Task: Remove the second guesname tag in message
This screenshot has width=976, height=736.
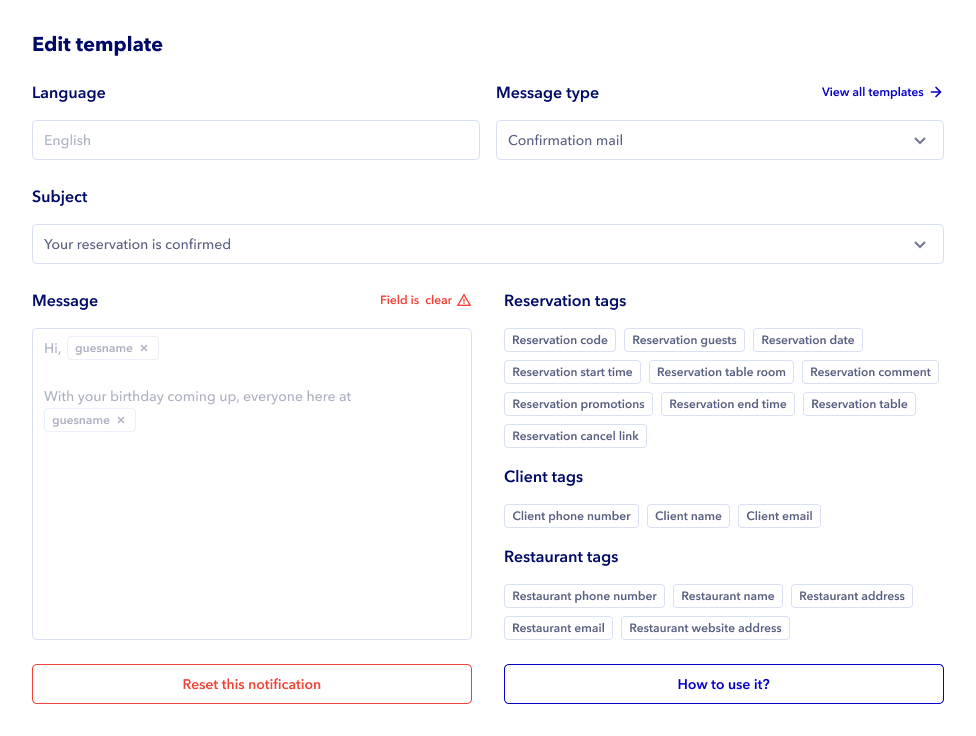Action: click(x=121, y=420)
